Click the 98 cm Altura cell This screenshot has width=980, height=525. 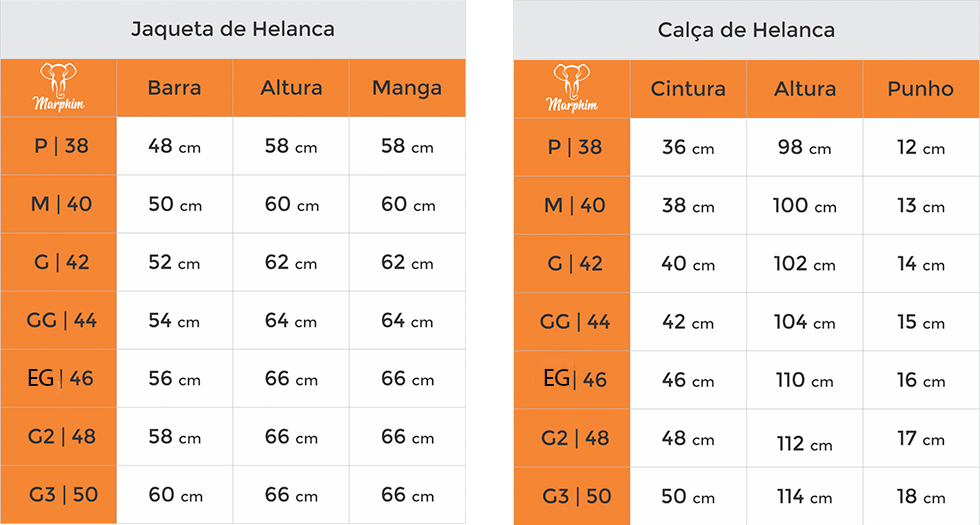pyautogui.click(x=804, y=147)
